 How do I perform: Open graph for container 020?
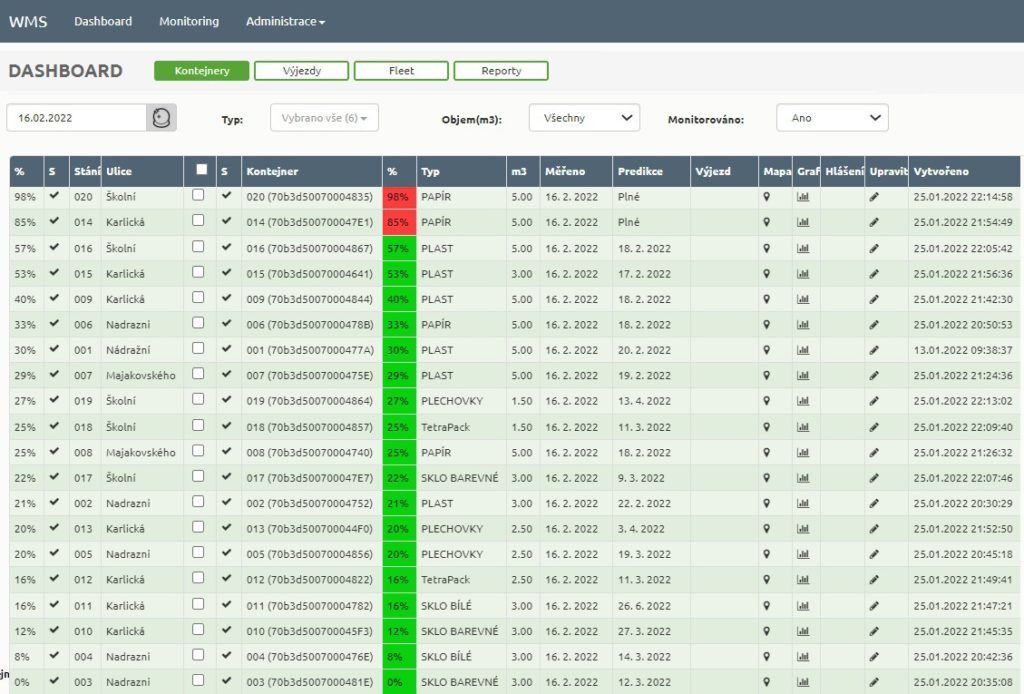click(x=803, y=197)
